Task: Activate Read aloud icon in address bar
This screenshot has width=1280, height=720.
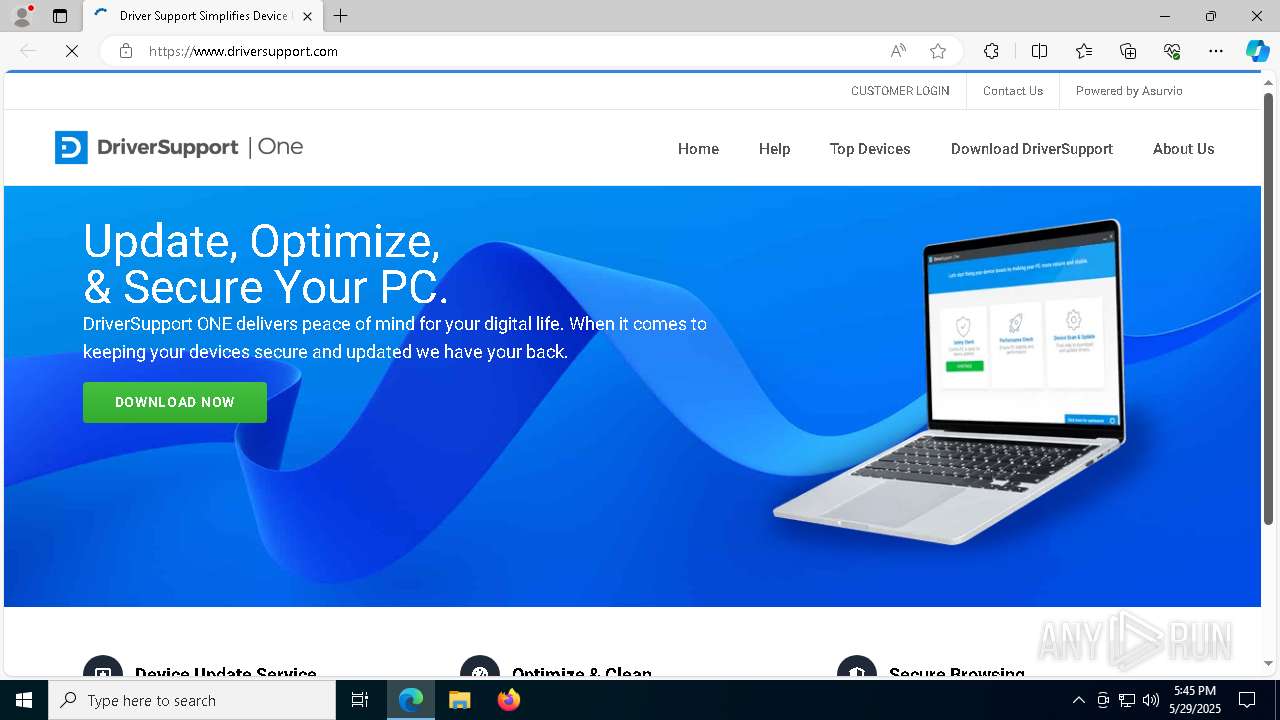Action: 898,51
